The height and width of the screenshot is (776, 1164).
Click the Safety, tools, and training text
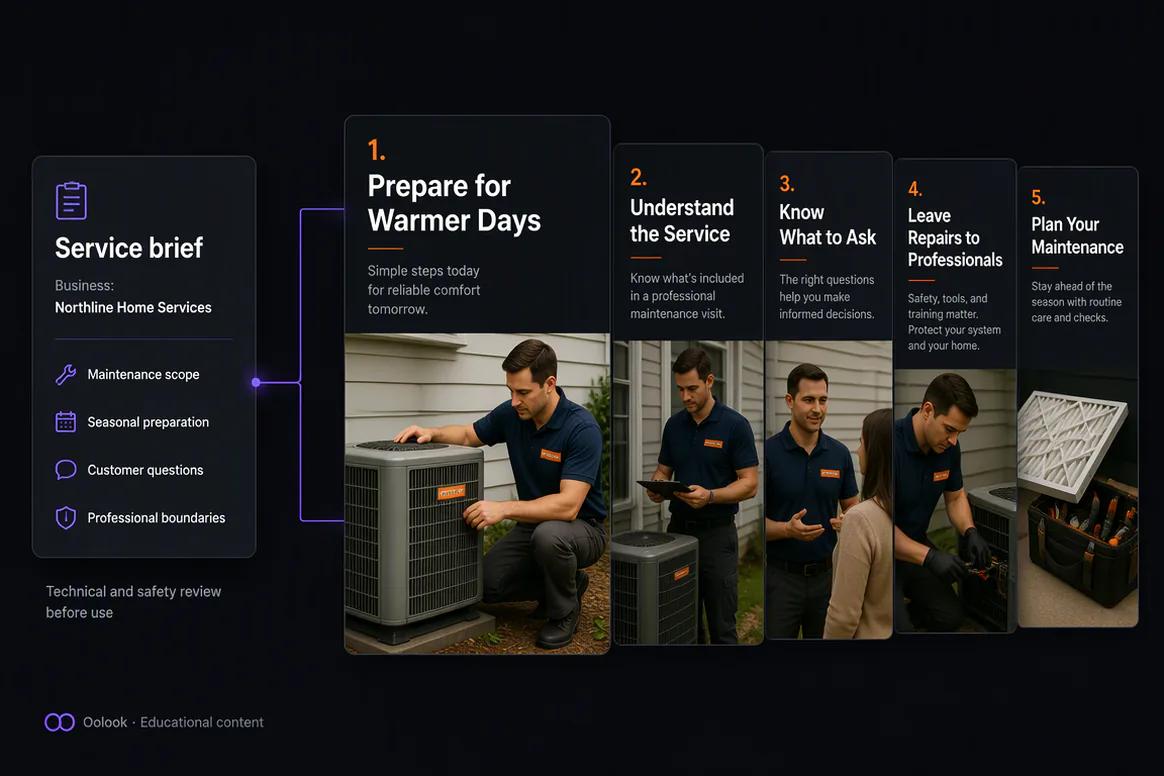(954, 322)
